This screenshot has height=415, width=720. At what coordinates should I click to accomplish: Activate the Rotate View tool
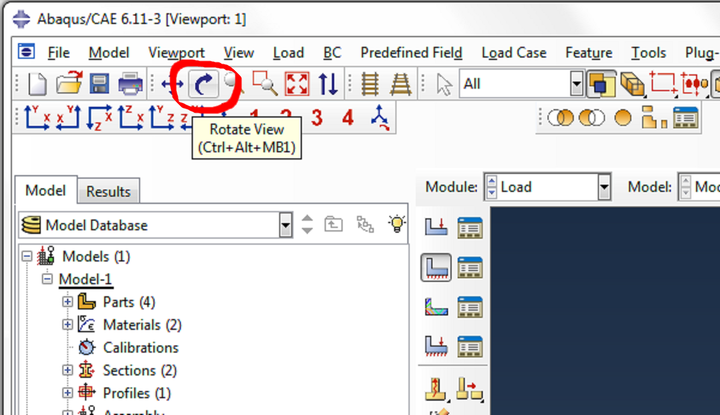click(204, 84)
